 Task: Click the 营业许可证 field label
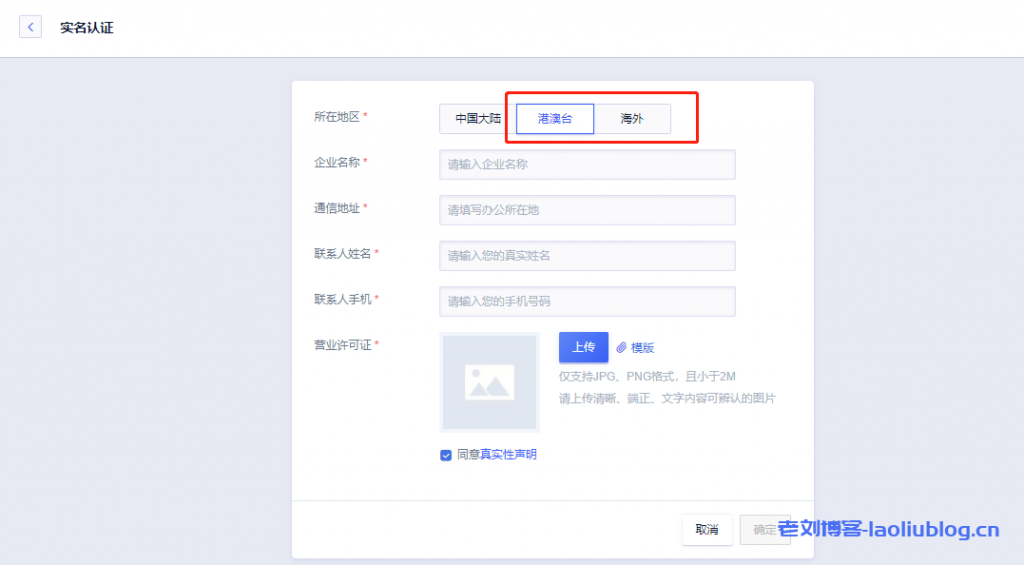pos(343,345)
